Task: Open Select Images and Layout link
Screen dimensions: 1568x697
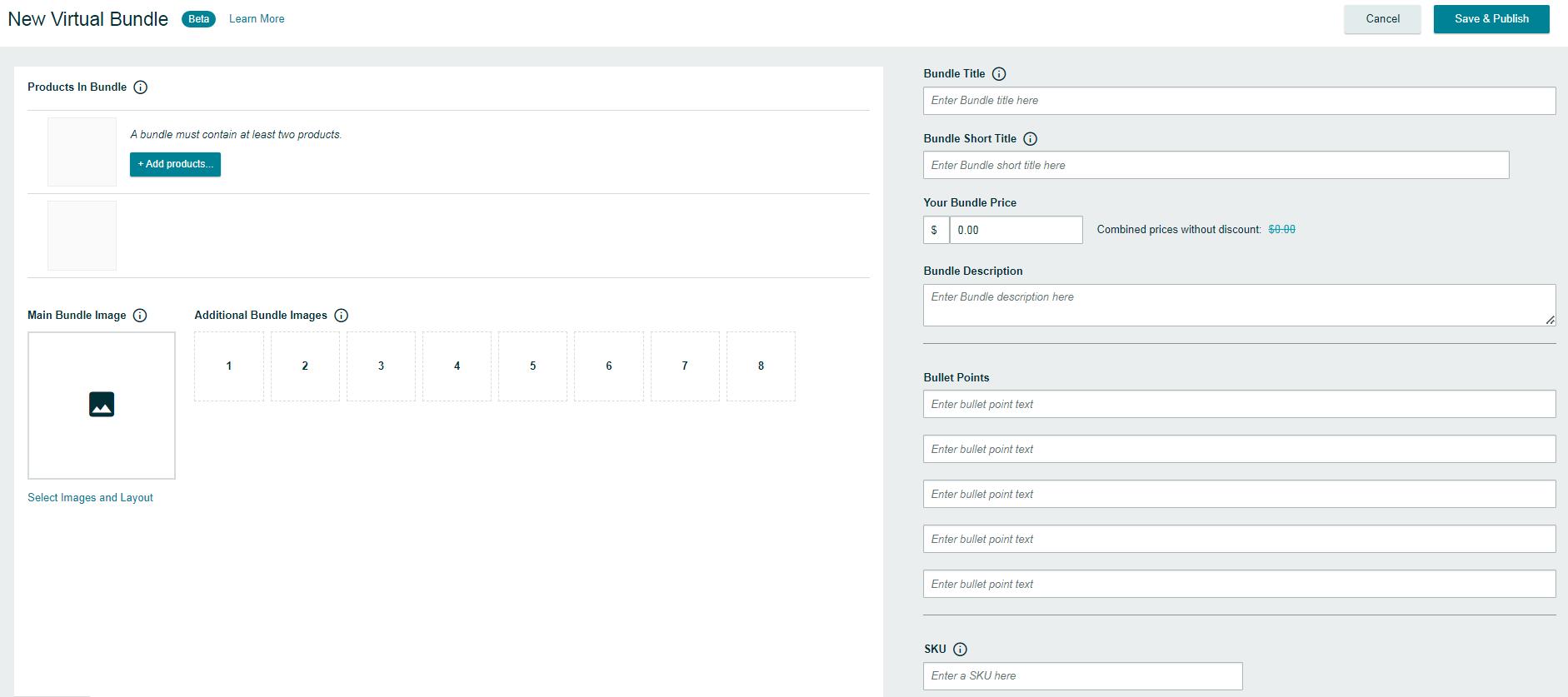Action: [90, 498]
